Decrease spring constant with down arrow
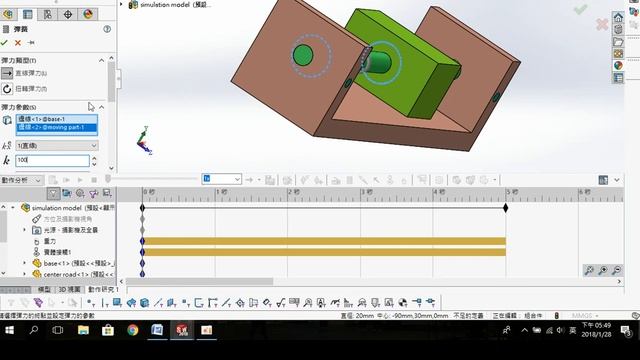This screenshot has height=360, width=640. (x=94, y=164)
